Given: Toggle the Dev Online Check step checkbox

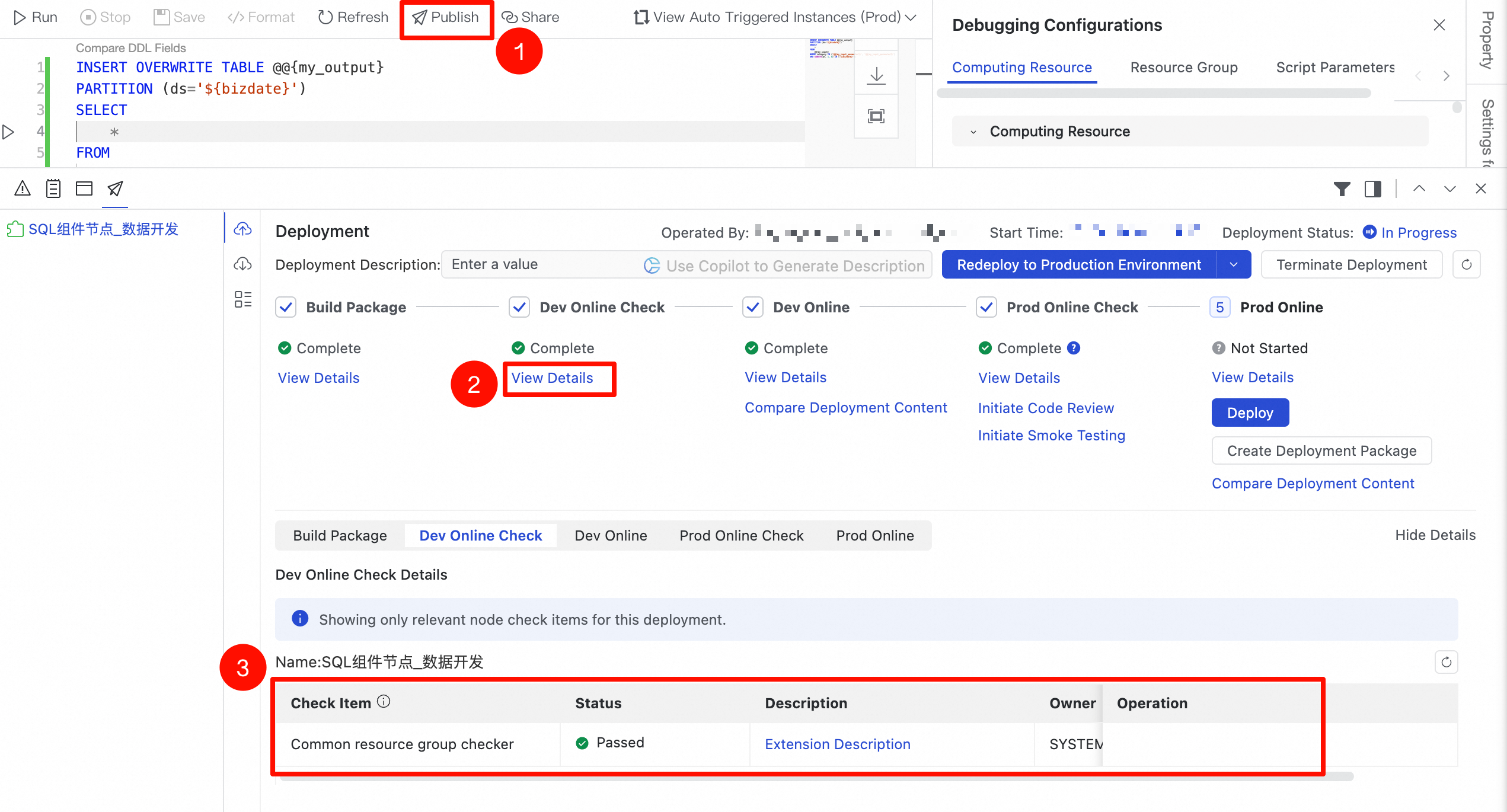Looking at the screenshot, I should coord(519,307).
